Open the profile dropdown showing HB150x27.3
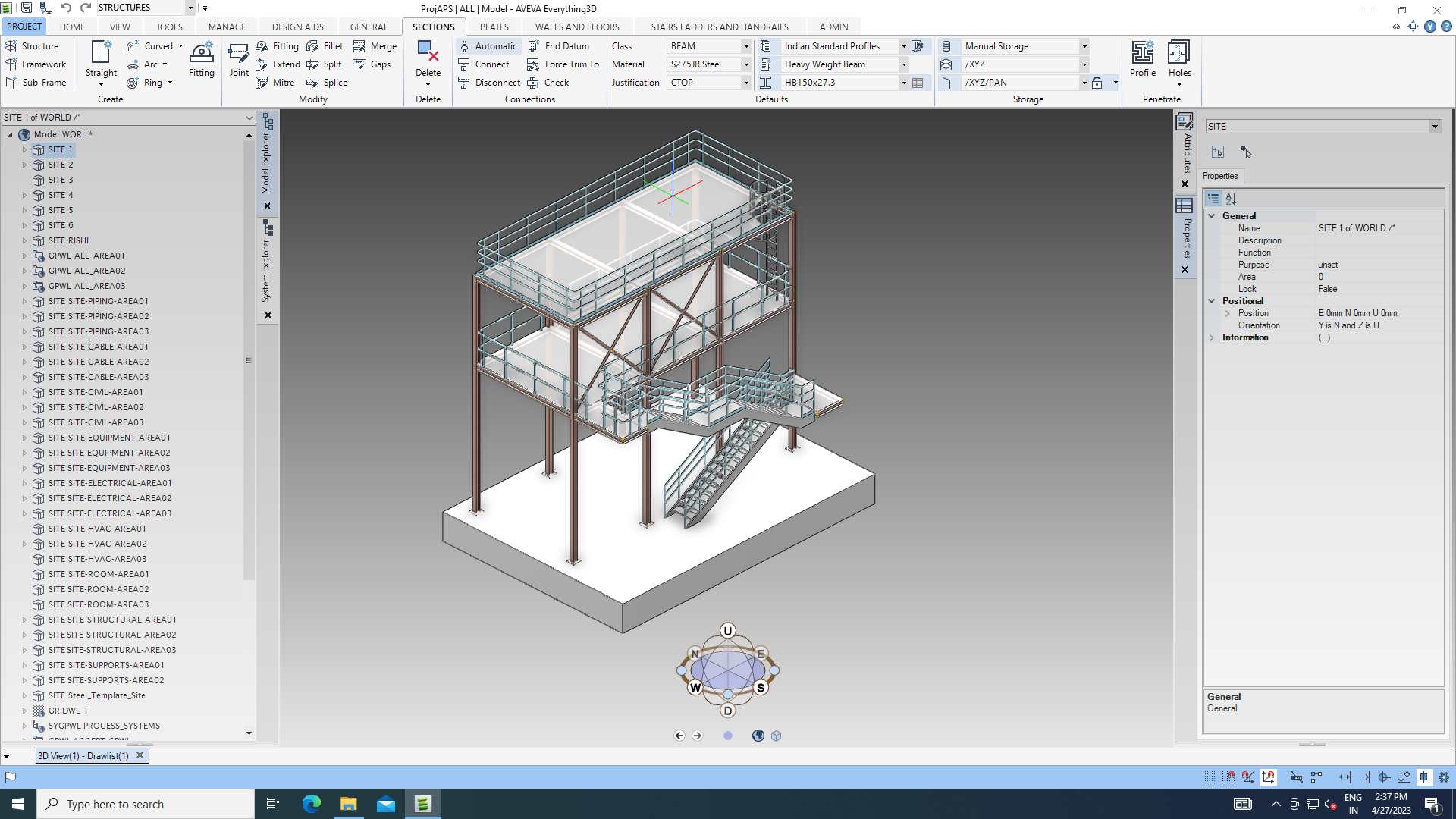The height and width of the screenshot is (819, 1456). pyautogui.click(x=903, y=82)
